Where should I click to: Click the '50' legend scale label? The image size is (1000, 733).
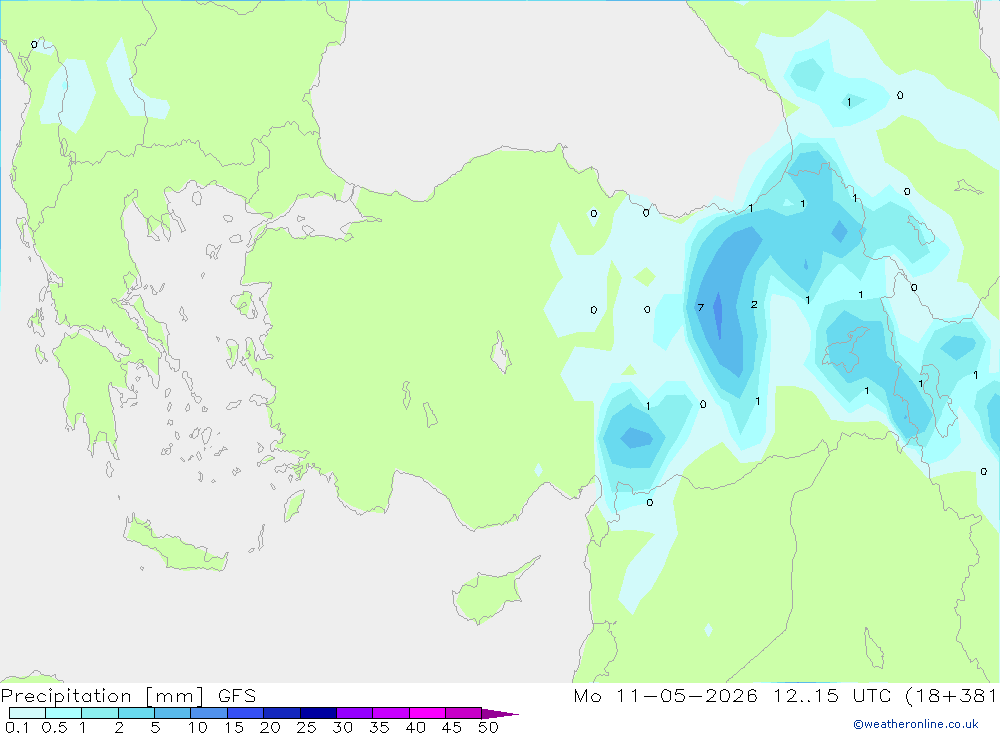488,727
